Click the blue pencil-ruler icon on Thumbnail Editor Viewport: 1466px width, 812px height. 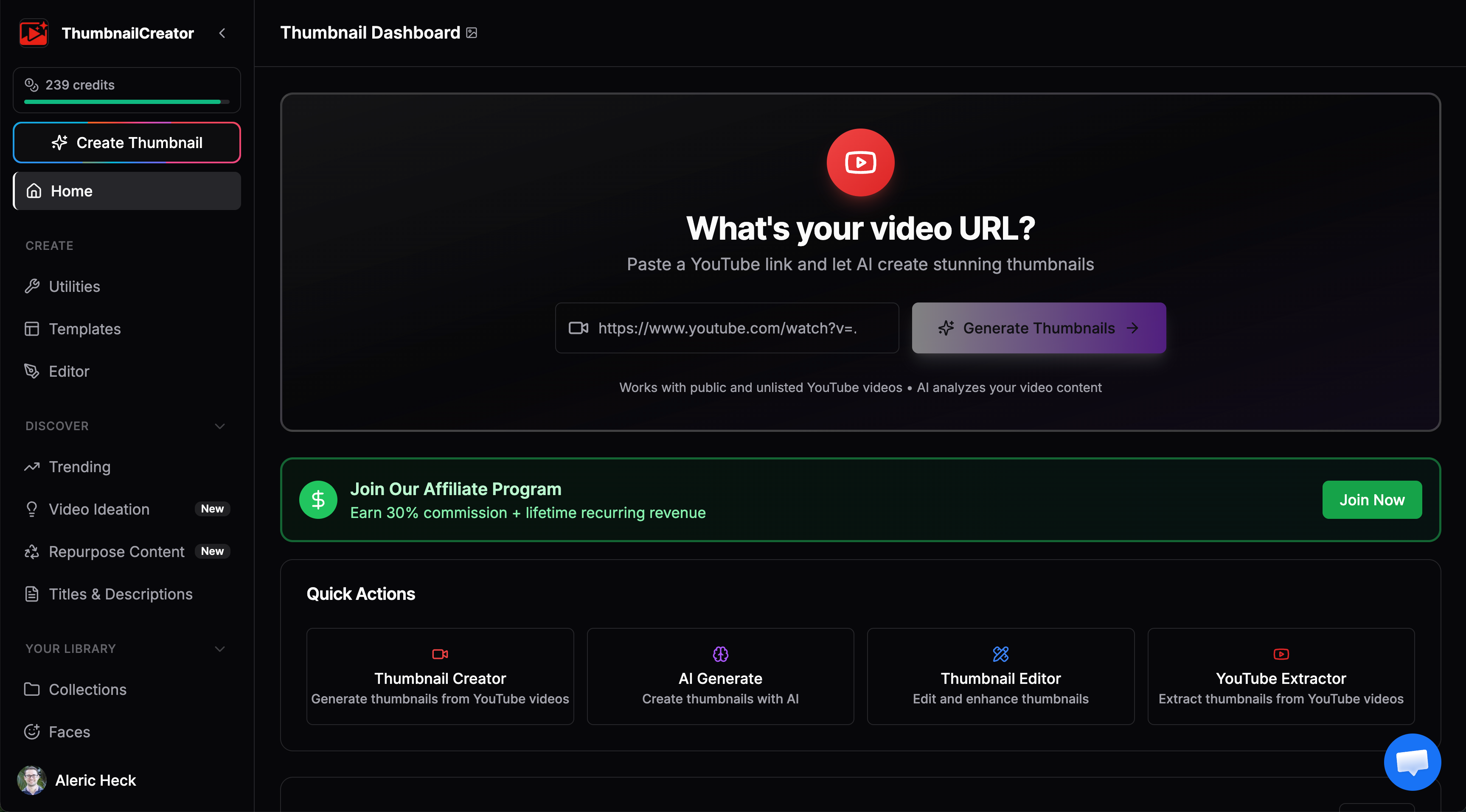click(x=1000, y=654)
